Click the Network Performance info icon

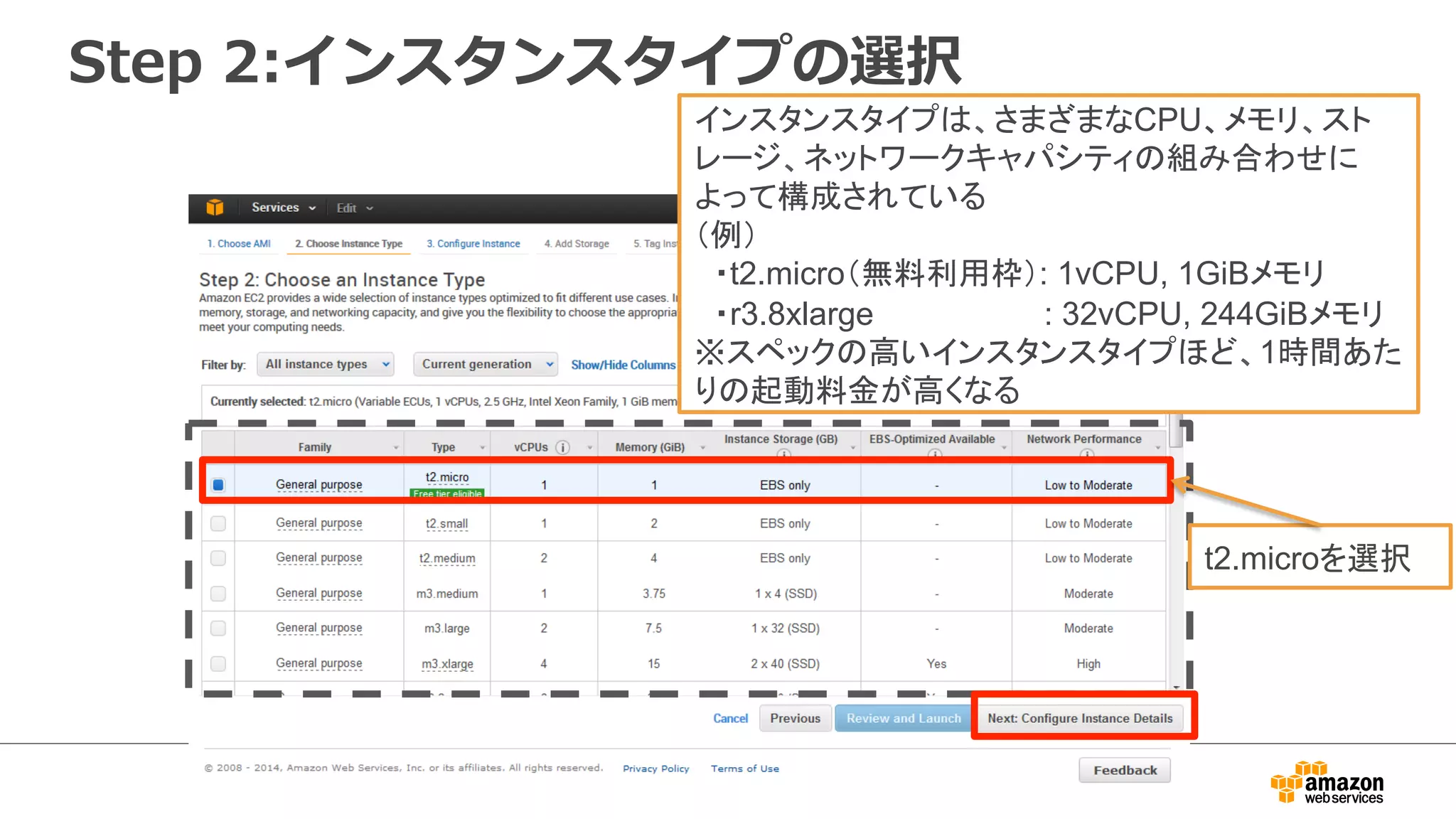(x=1086, y=454)
